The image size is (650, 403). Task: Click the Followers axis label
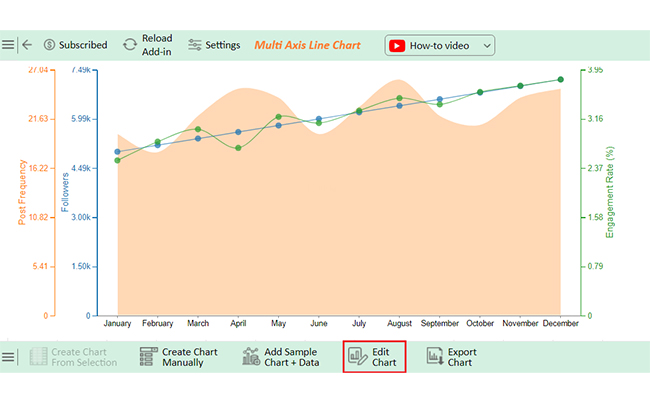click(65, 192)
